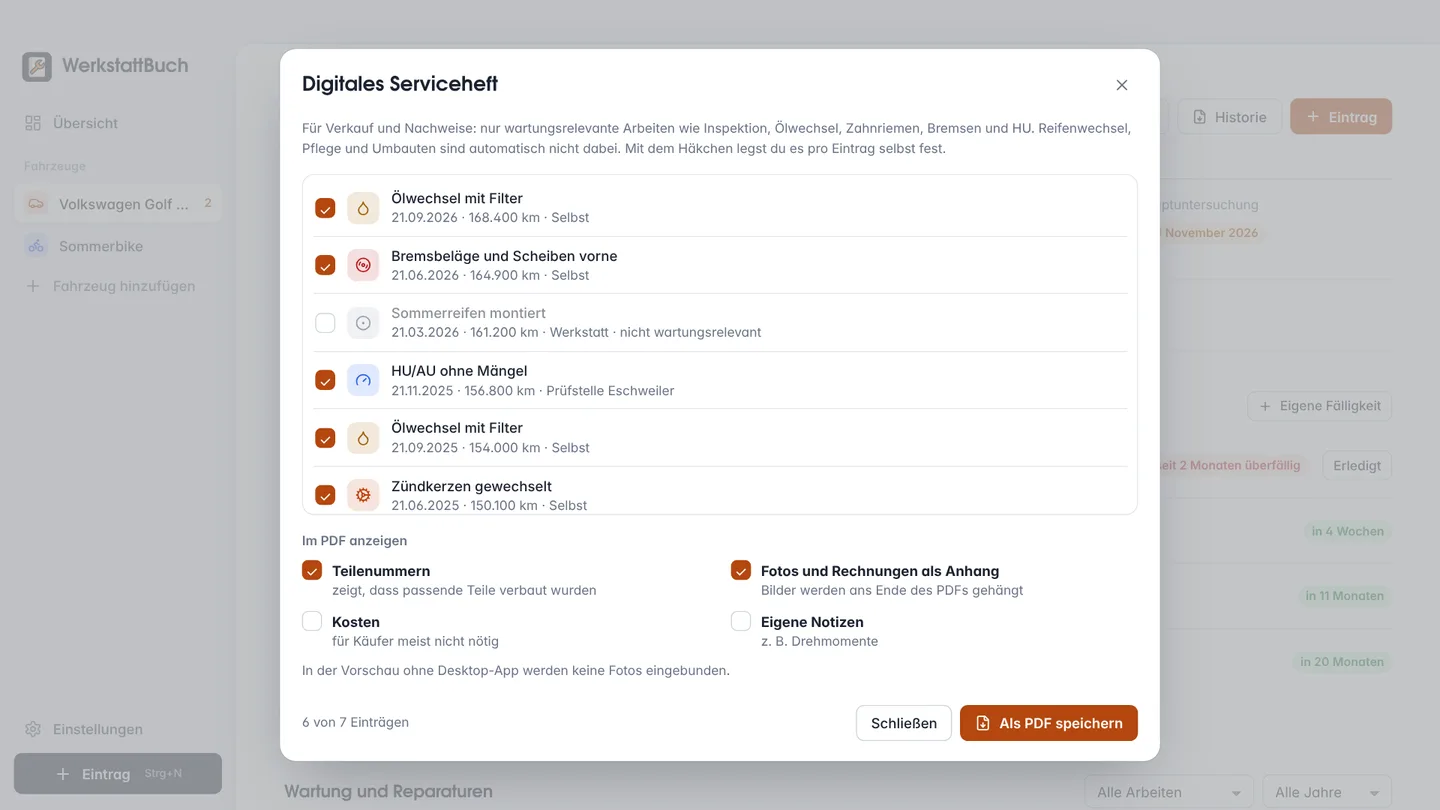This screenshot has height=810, width=1440.
Task: Uncheck the Zündkerzen gewechselt entry
Action: [325, 495]
